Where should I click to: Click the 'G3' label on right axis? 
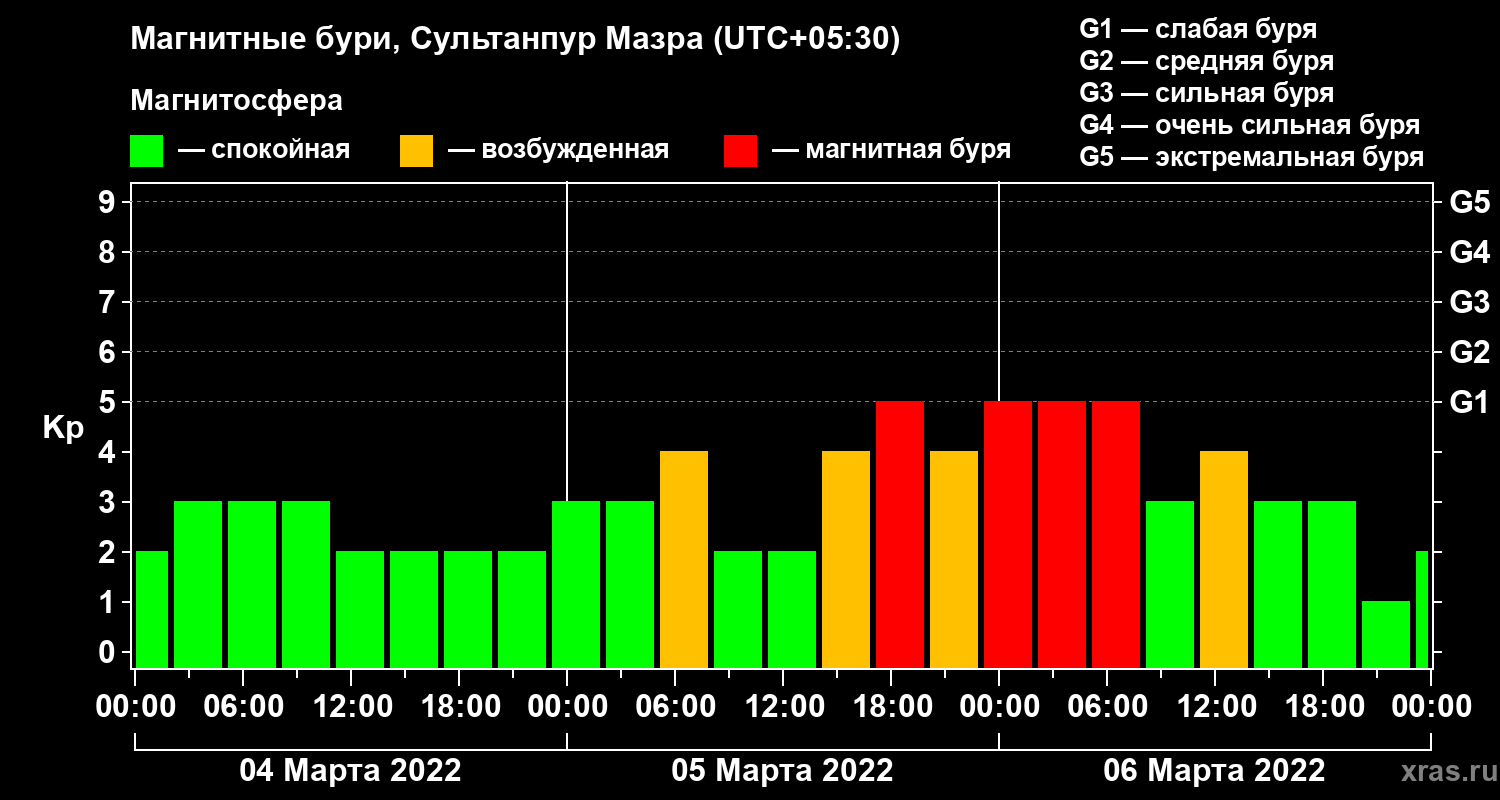point(1470,302)
